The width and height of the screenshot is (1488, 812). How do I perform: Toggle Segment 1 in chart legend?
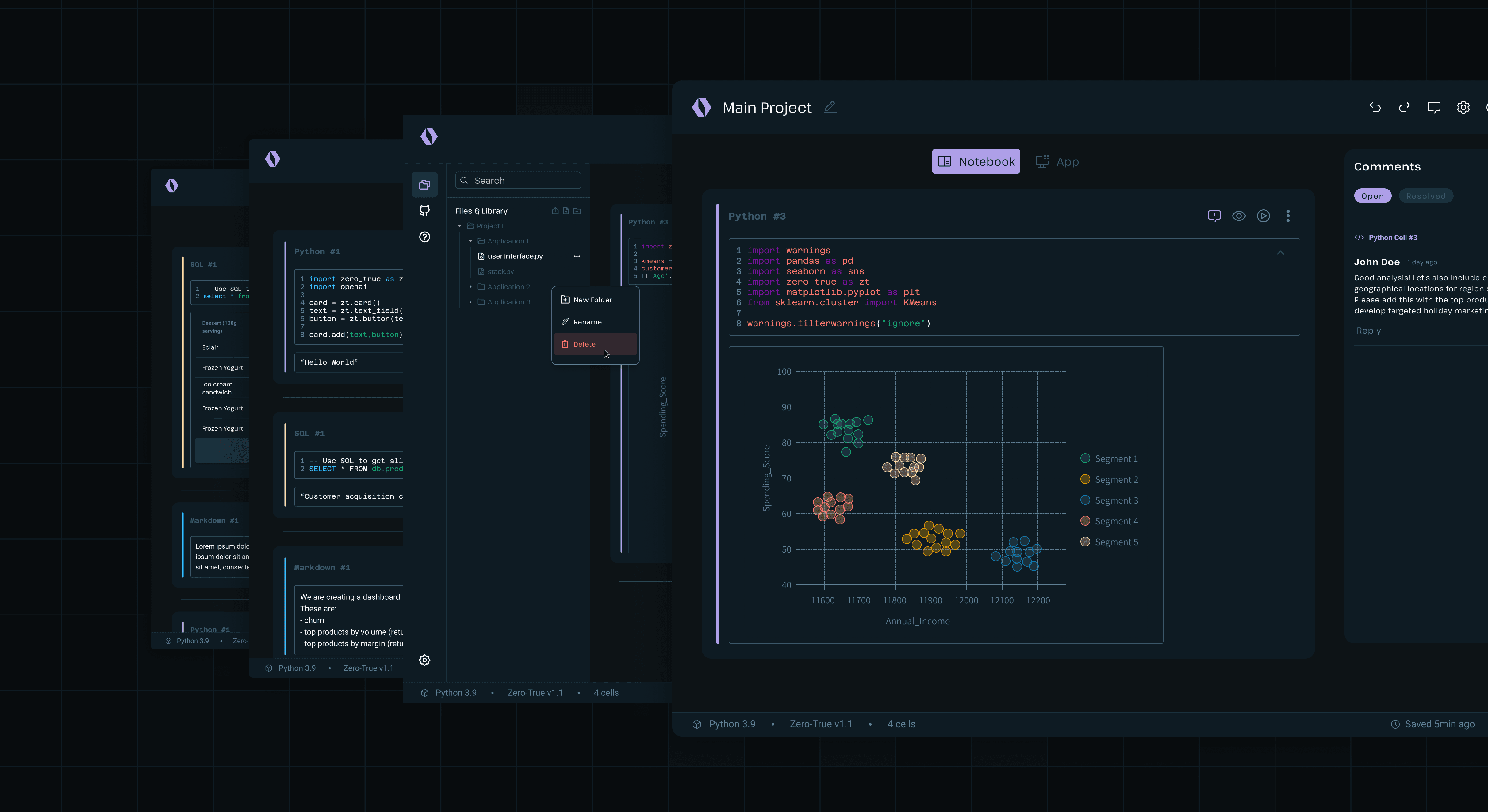[x=1109, y=458]
